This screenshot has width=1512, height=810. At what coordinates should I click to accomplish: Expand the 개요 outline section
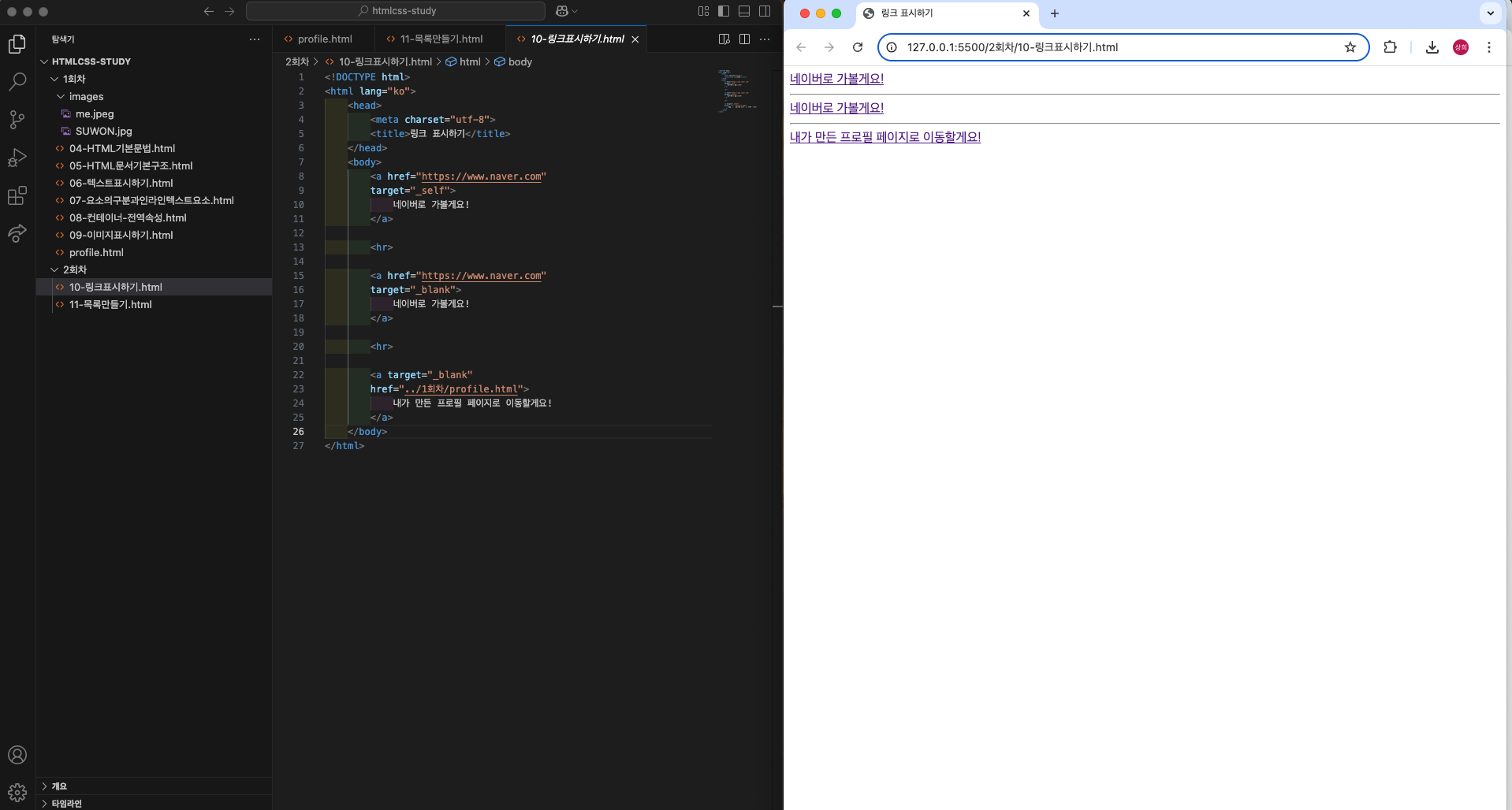click(154, 786)
